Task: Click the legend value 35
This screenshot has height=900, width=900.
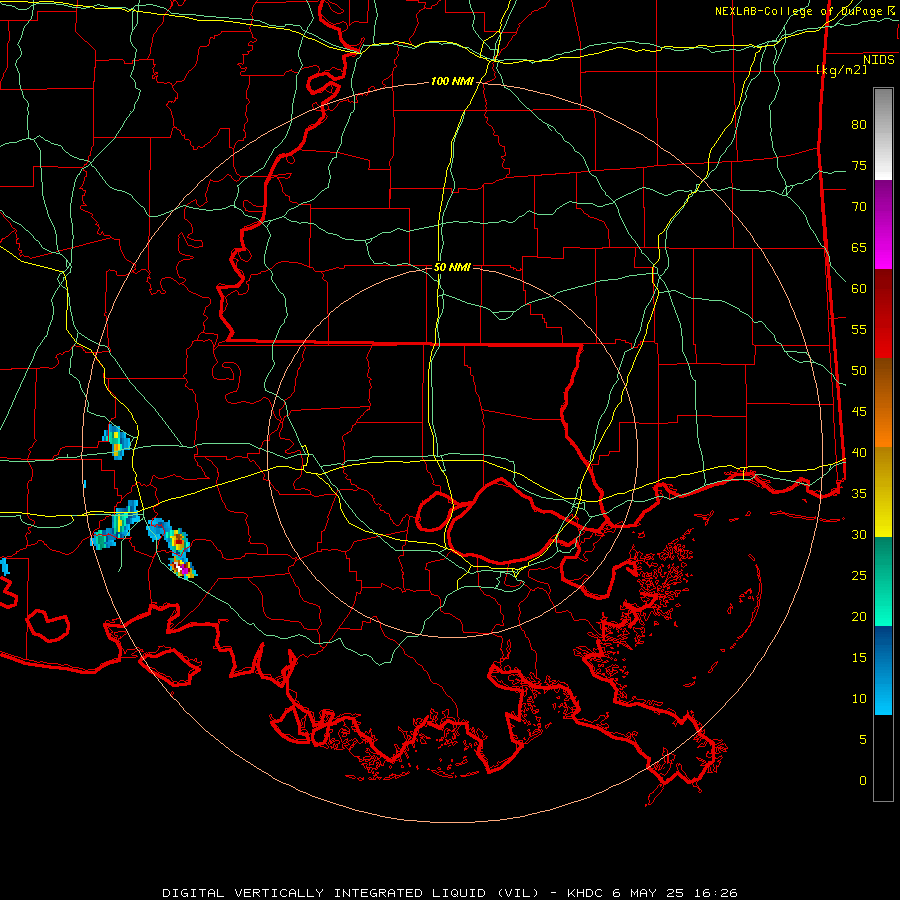Action: [859, 494]
